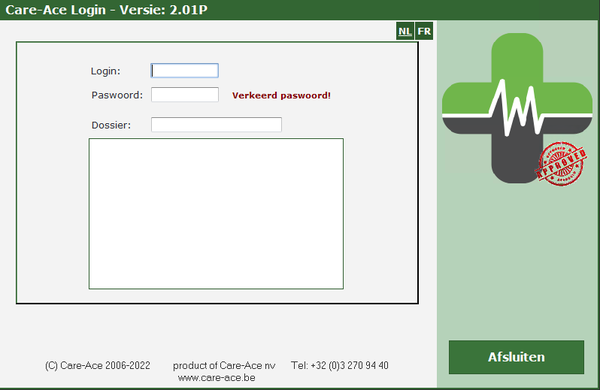Select the Dossier text field
600x390 pixels.
216,124
